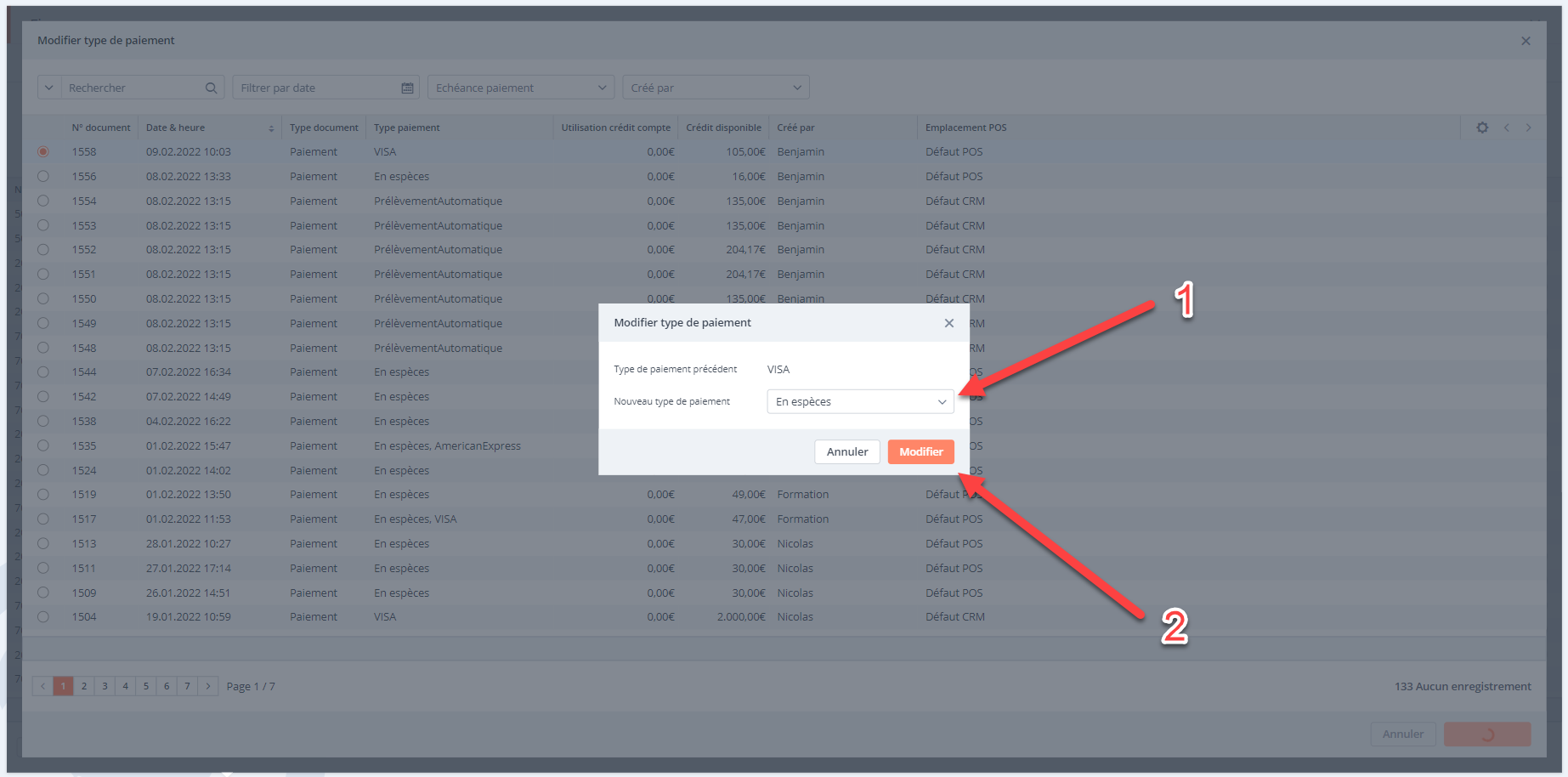This screenshot has width=1568, height=777.
Task: Click the Créé par column header
Action: (x=795, y=128)
